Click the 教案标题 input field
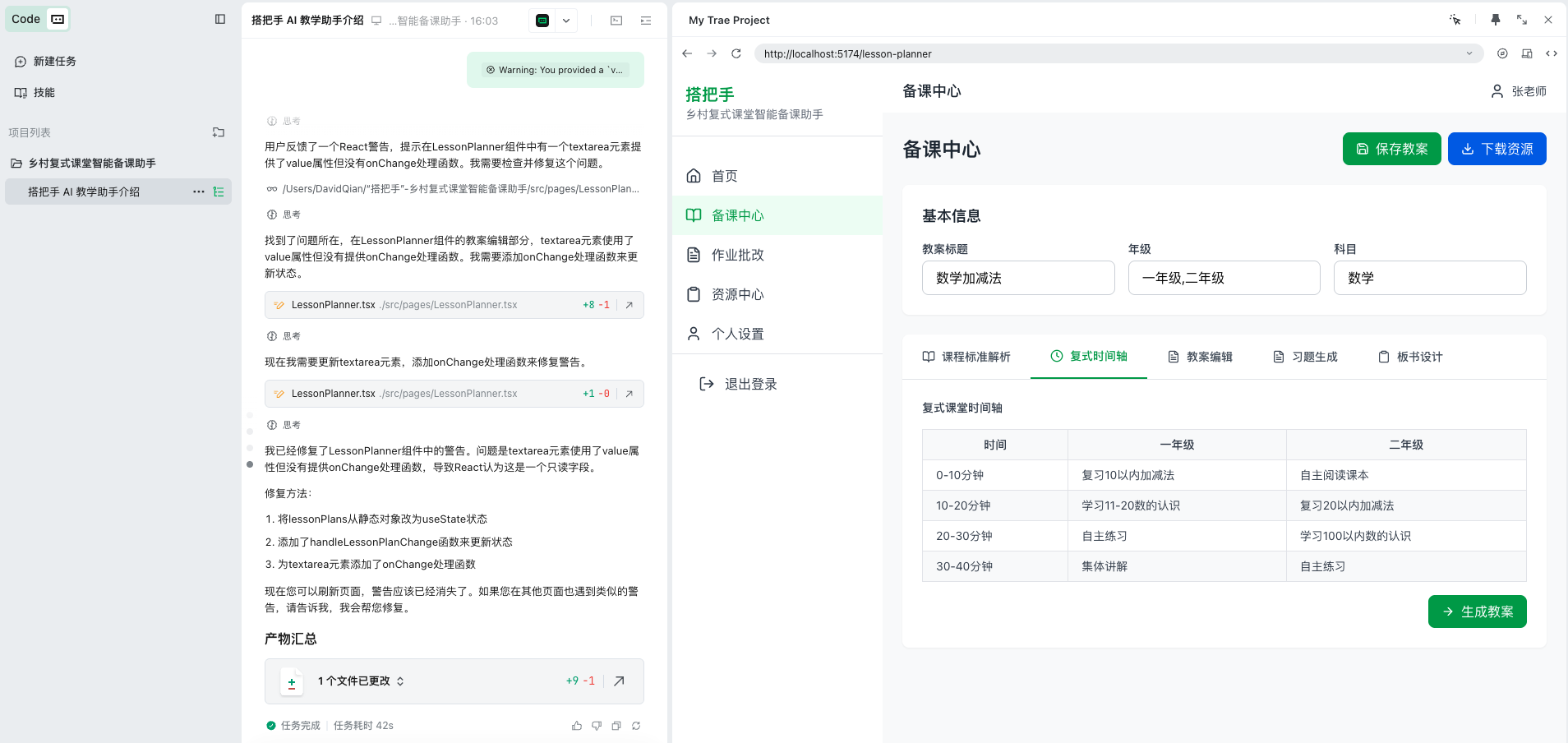Screen dimensions: 1568x743 1018,278
